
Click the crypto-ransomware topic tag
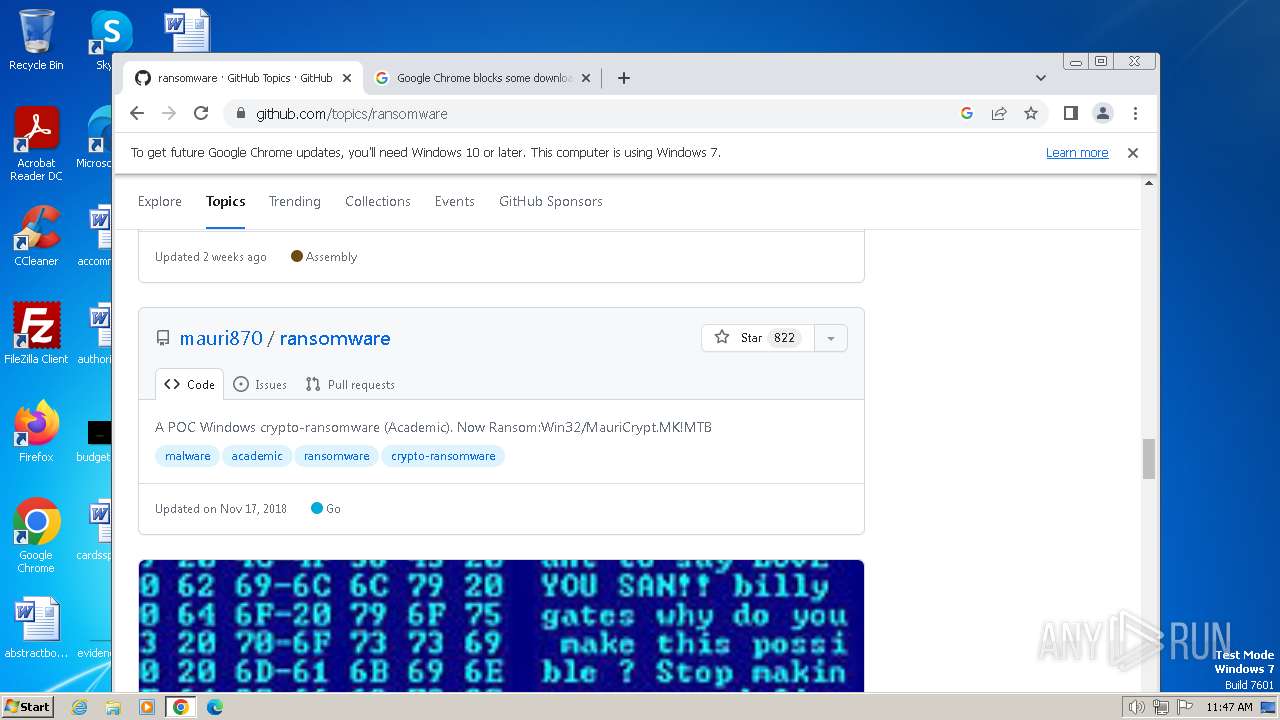click(x=443, y=456)
